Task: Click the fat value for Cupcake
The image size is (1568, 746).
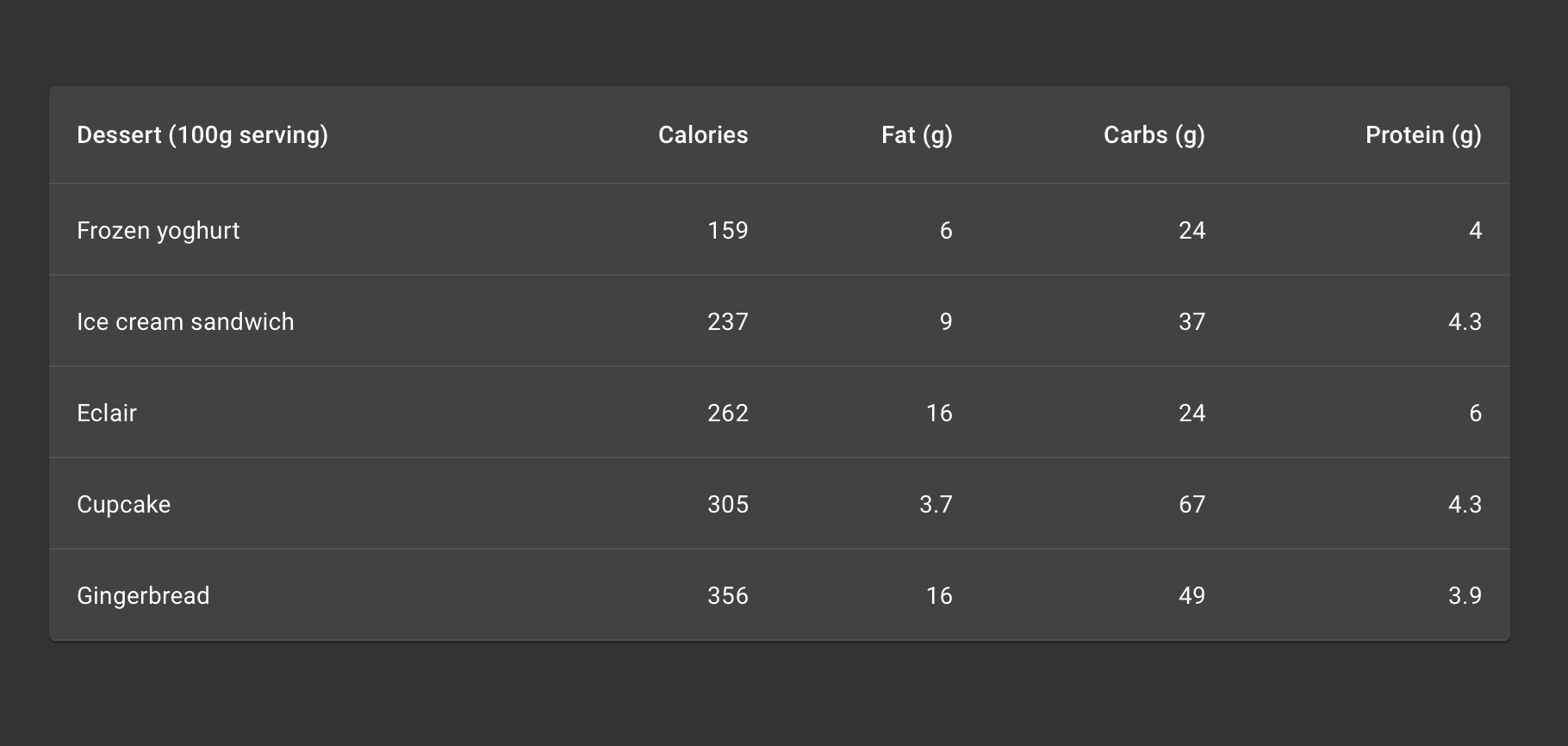Action: [x=936, y=504]
